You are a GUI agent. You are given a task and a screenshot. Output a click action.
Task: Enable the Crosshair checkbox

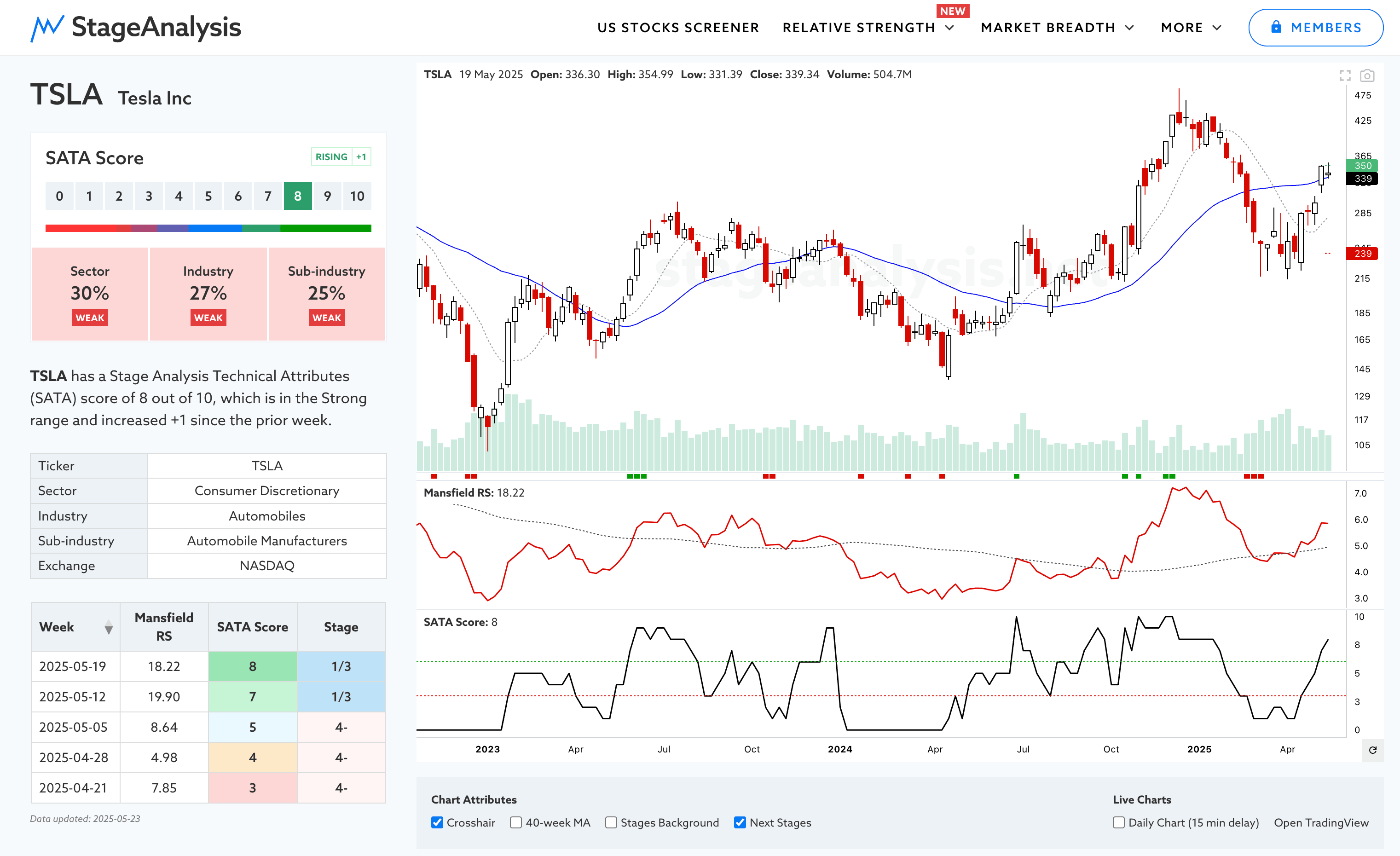437,822
